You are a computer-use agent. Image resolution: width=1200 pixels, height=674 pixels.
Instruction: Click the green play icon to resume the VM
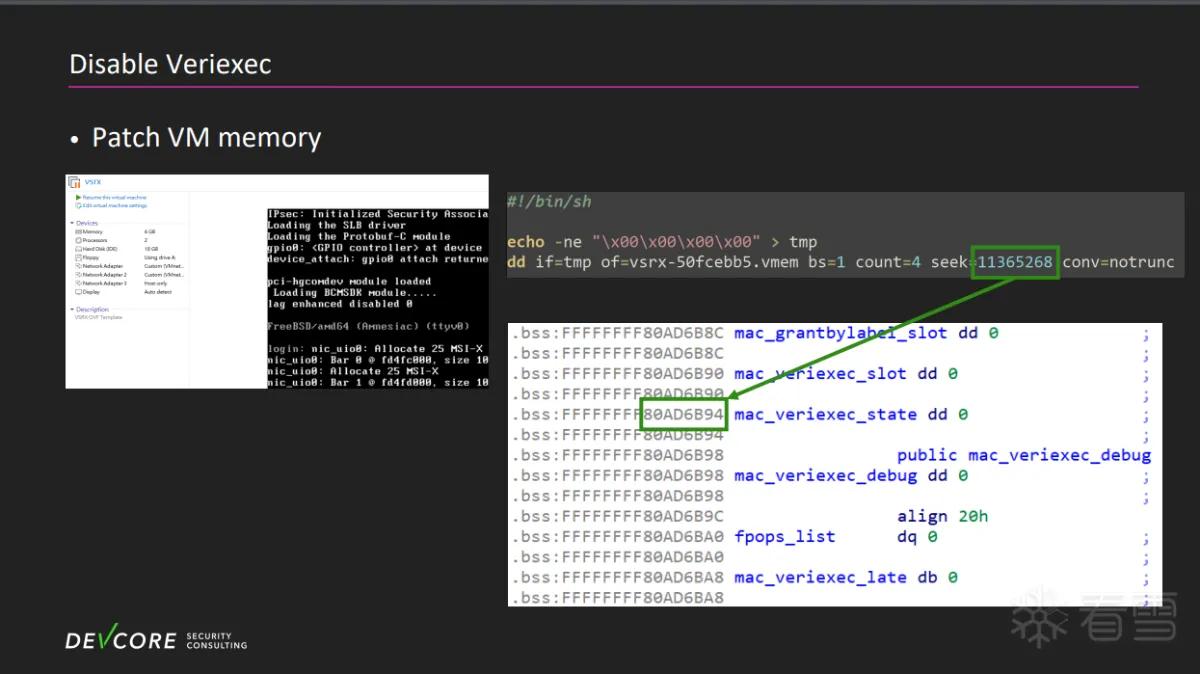(78, 197)
